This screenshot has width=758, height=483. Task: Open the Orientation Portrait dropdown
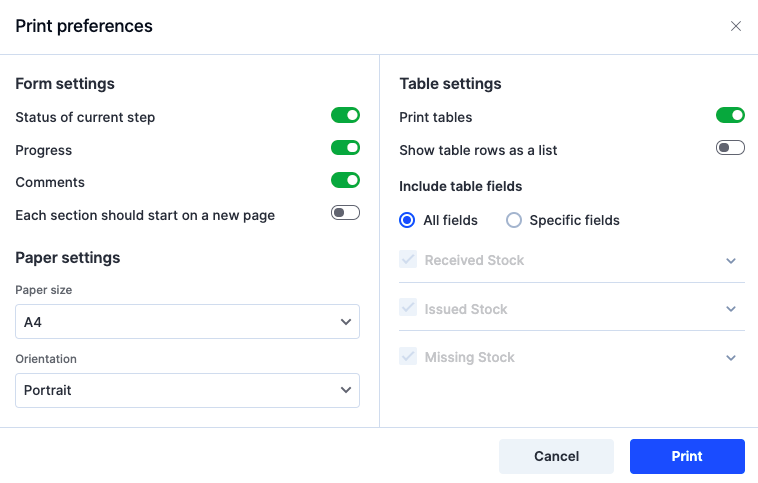(x=187, y=390)
